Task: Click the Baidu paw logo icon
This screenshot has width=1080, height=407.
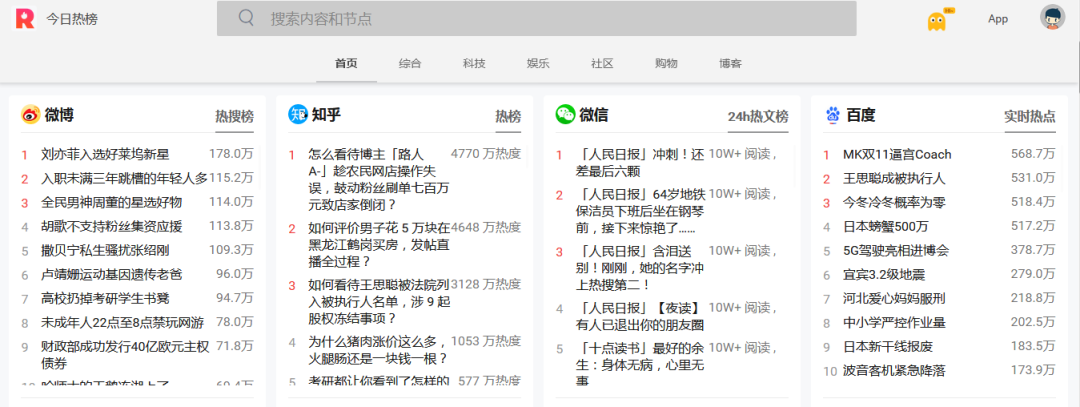Action: (832, 115)
